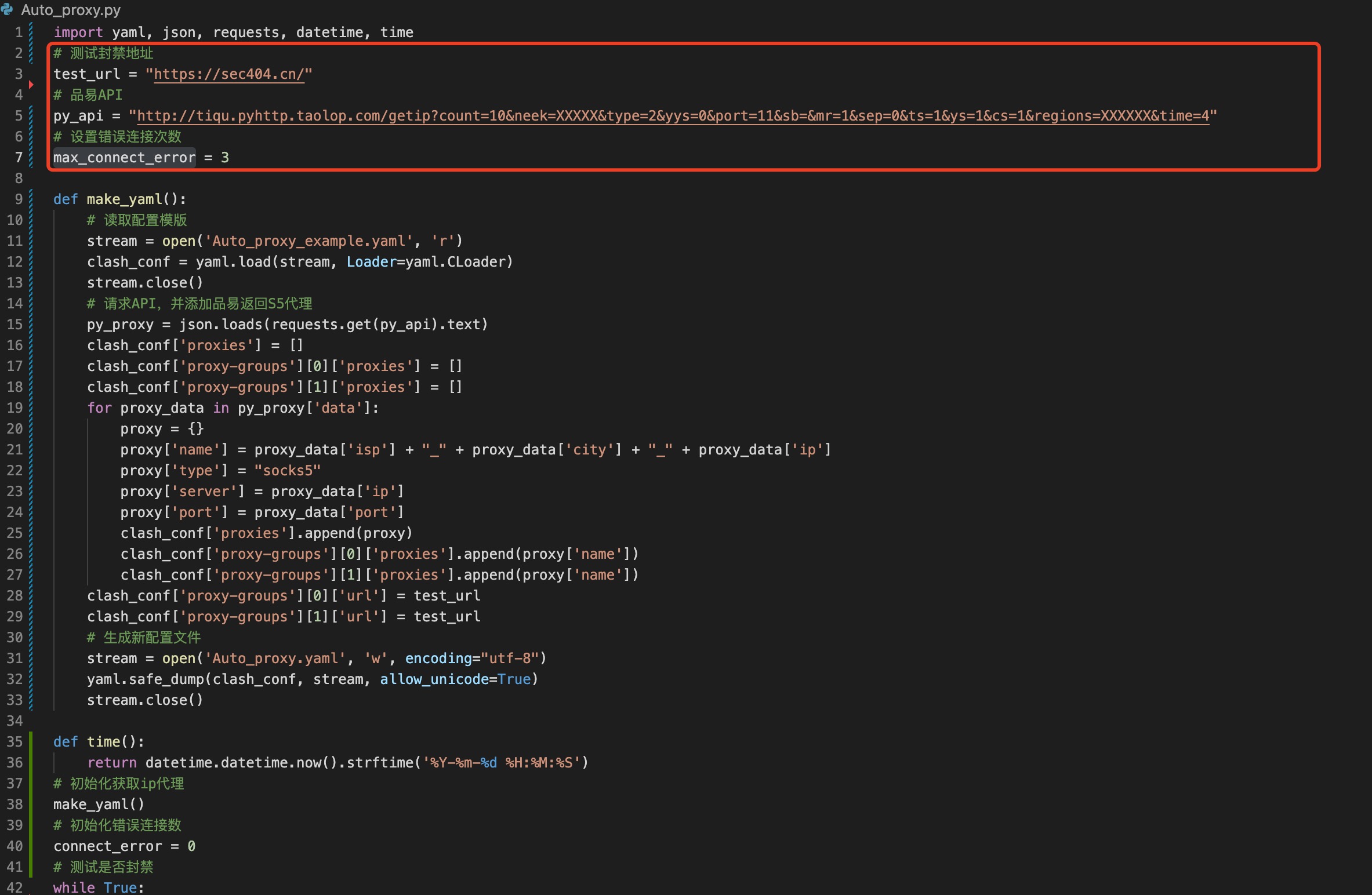Click the make_yaml function name on line 9
Screen dimensions: 1372x895
(124, 199)
